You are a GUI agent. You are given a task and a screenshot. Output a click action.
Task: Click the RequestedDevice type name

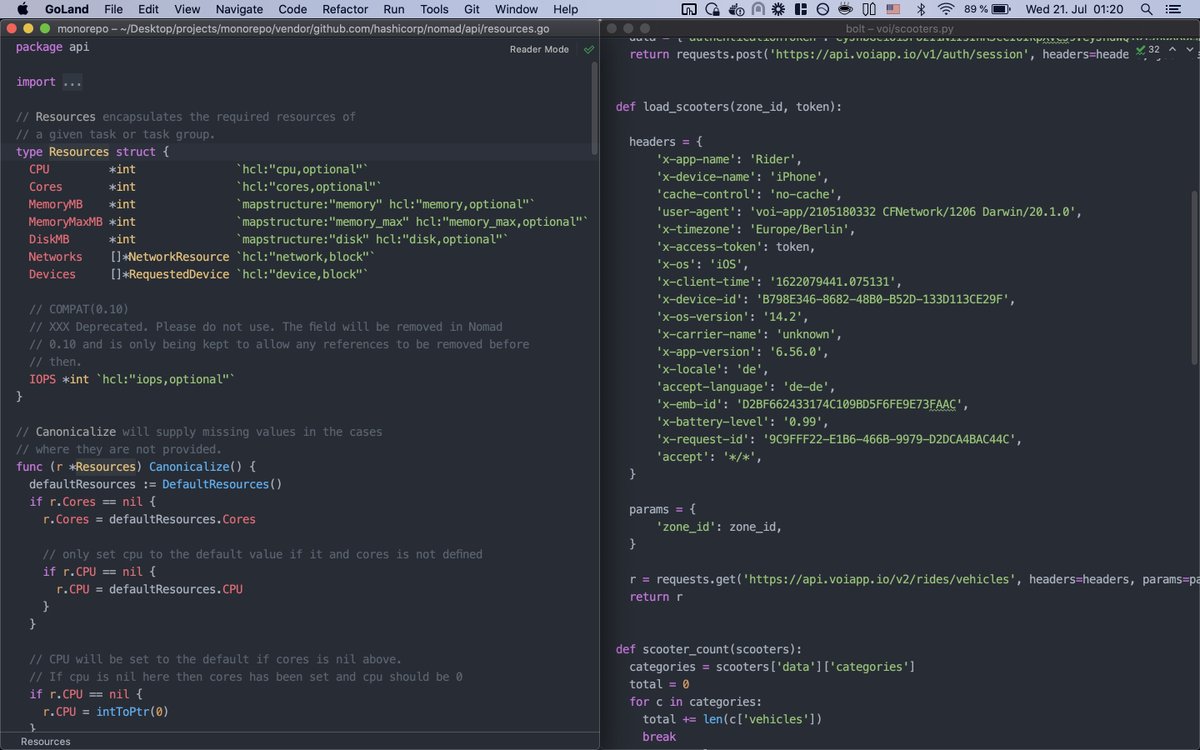(x=179, y=274)
